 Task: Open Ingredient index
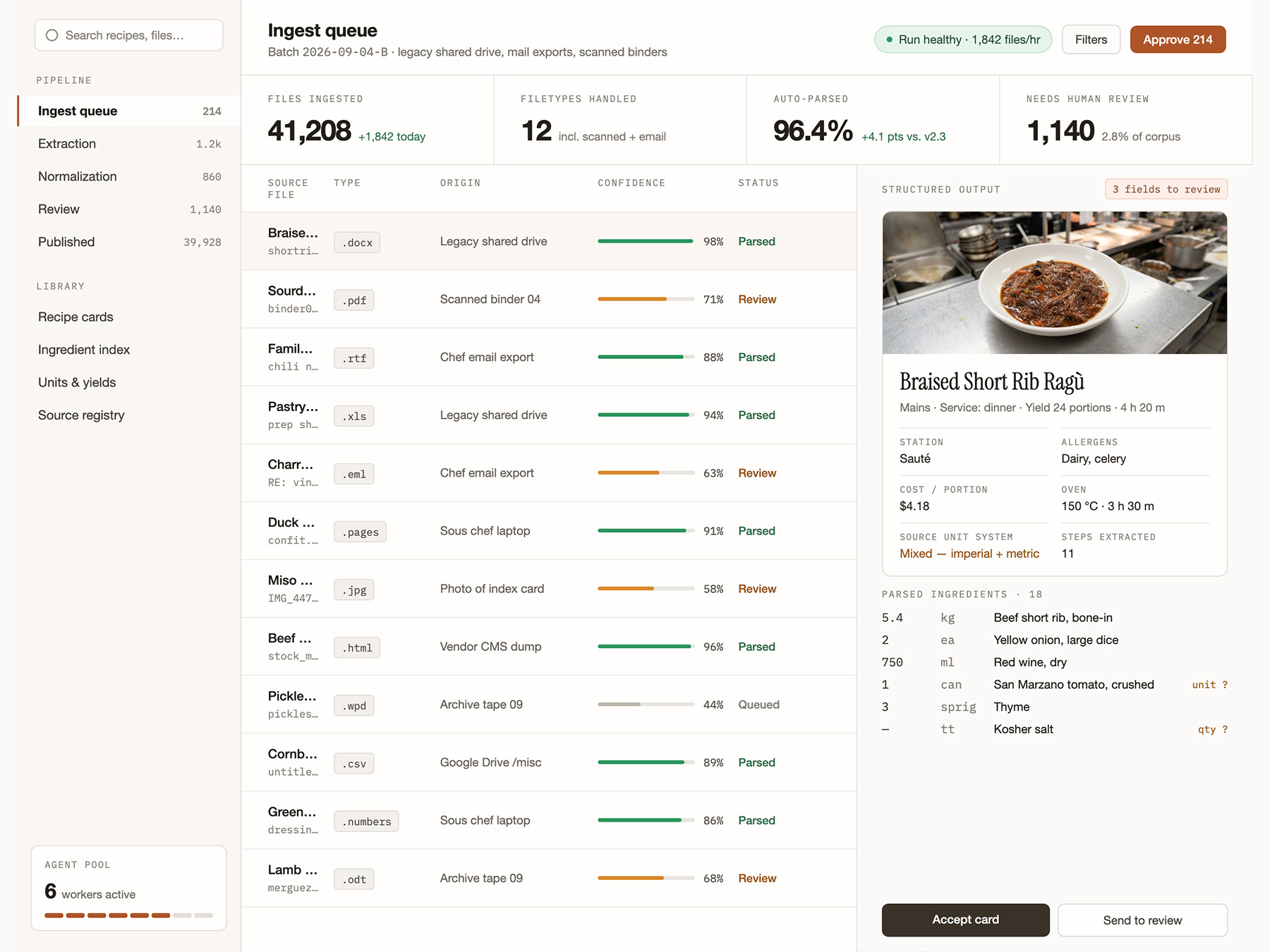(84, 350)
